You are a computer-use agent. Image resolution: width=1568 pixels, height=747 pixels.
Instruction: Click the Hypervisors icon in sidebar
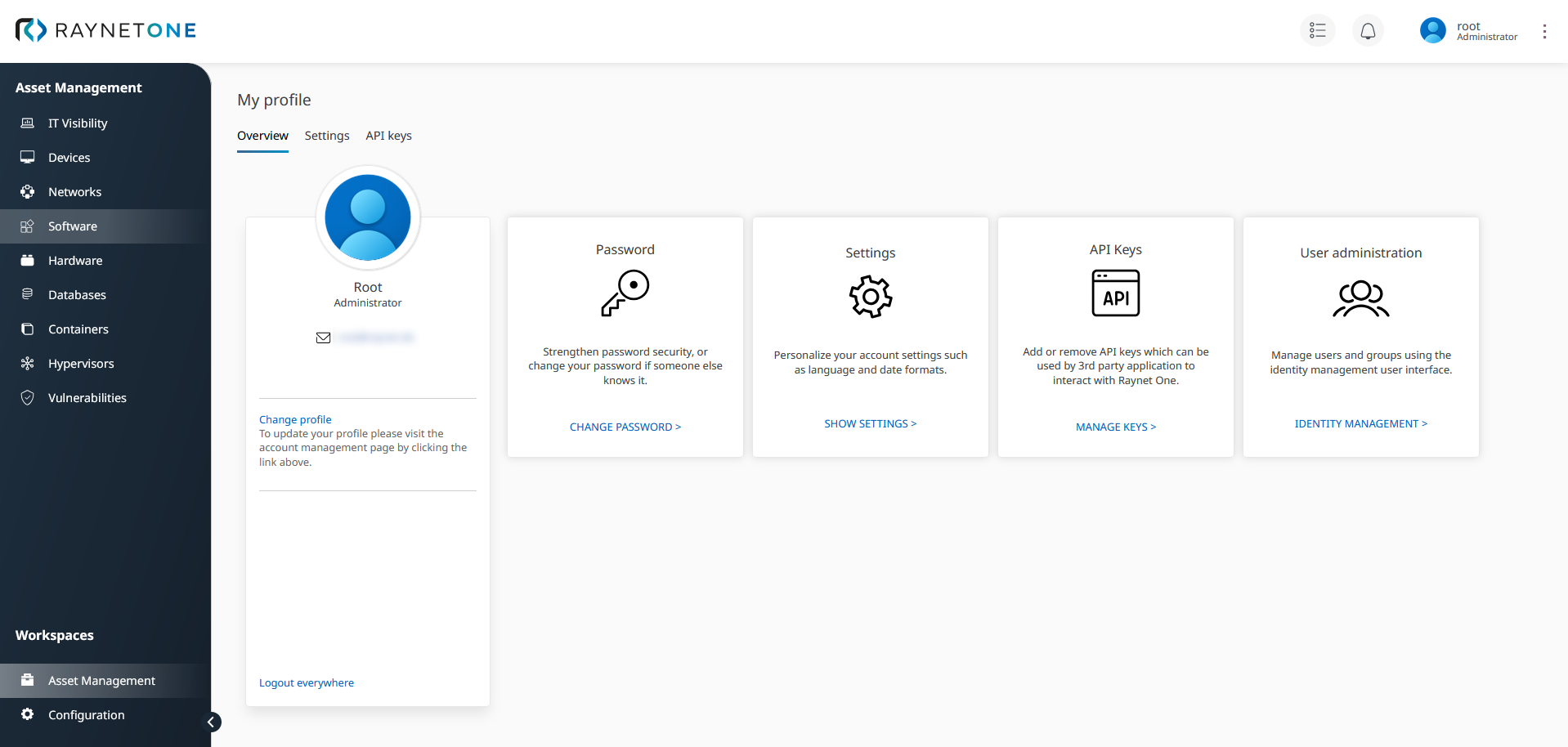click(x=28, y=364)
